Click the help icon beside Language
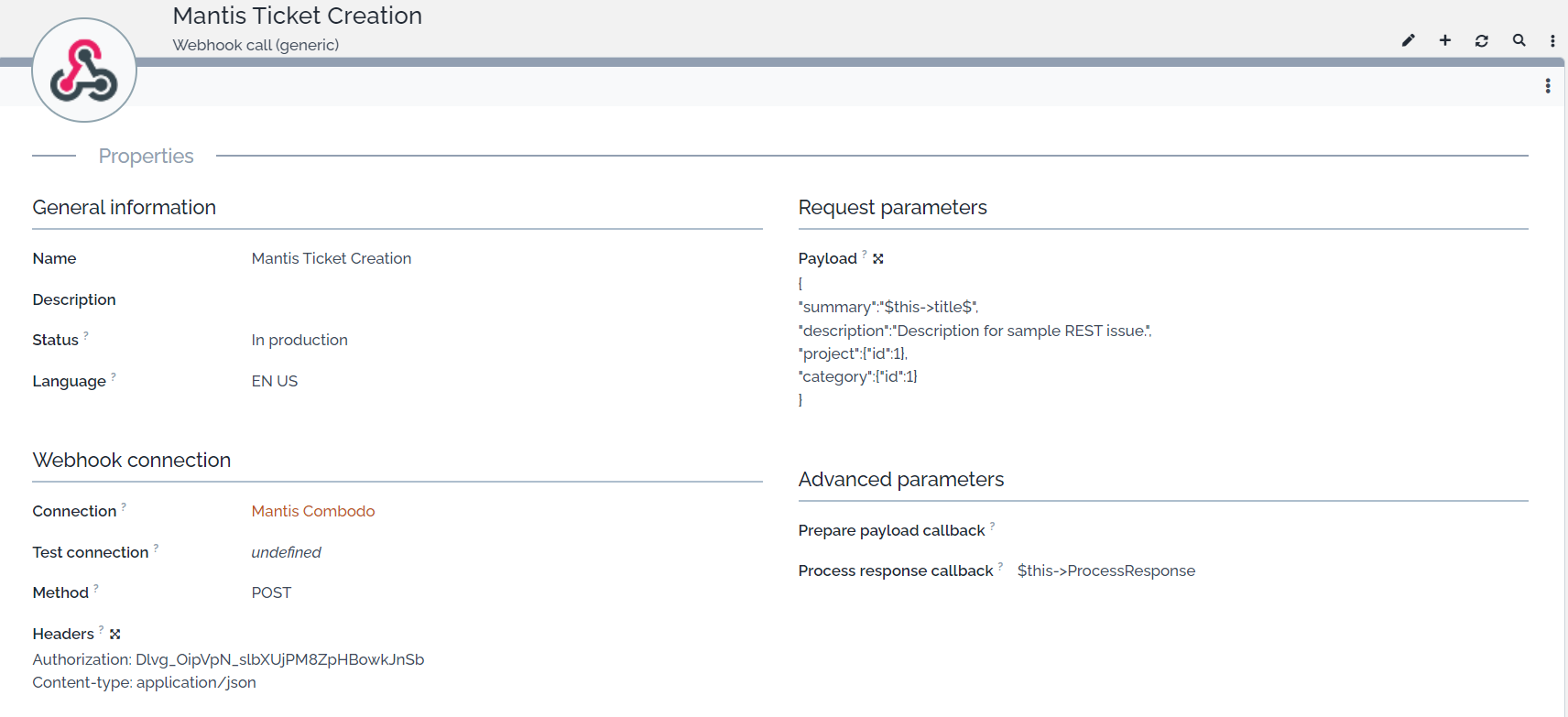The height and width of the screenshot is (717, 1568). coord(114,376)
